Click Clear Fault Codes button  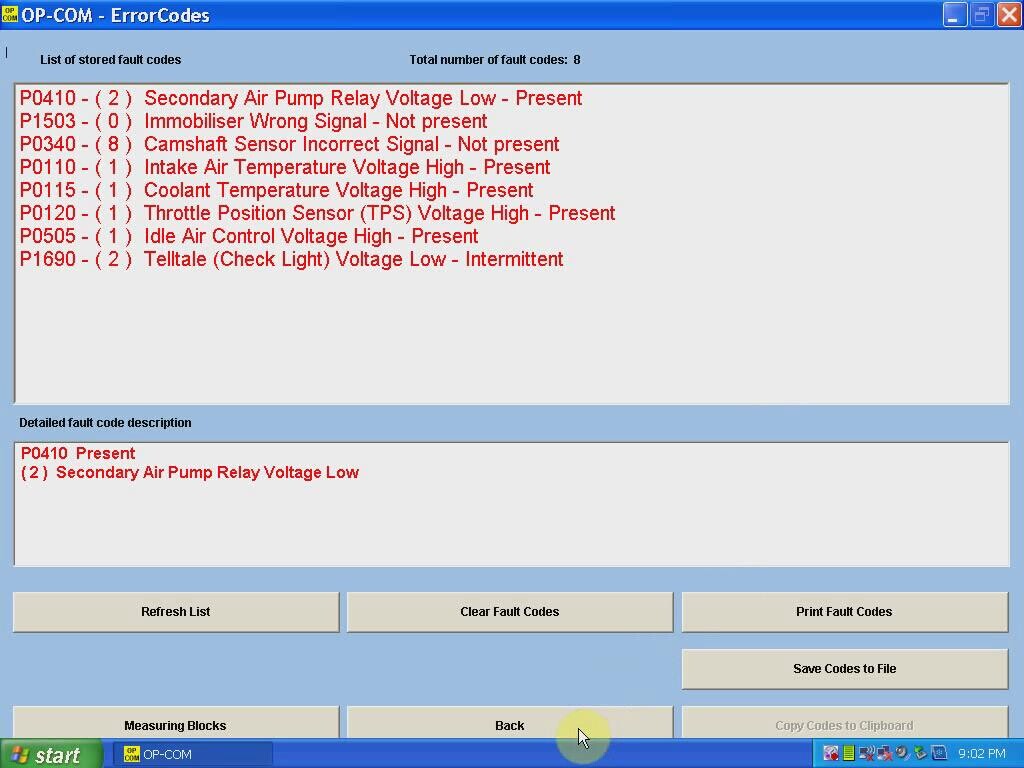(x=509, y=612)
